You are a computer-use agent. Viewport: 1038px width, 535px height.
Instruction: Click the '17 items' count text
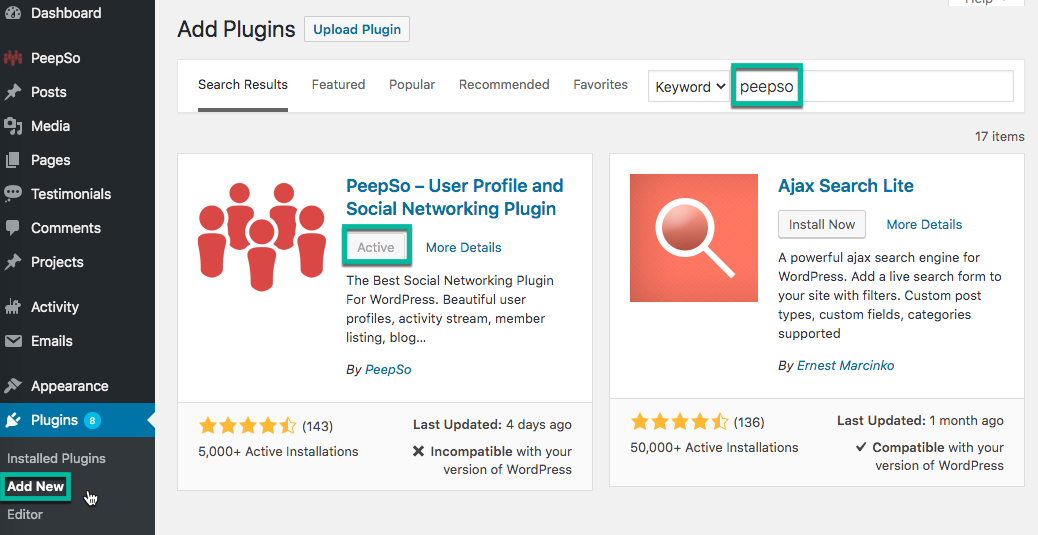point(1000,136)
